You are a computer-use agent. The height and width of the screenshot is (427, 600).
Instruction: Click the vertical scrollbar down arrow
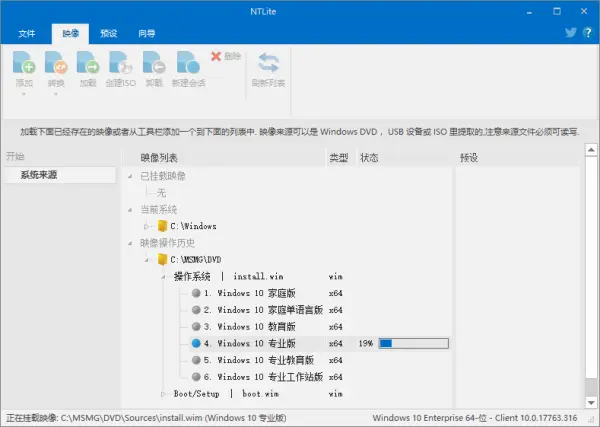click(591, 403)
